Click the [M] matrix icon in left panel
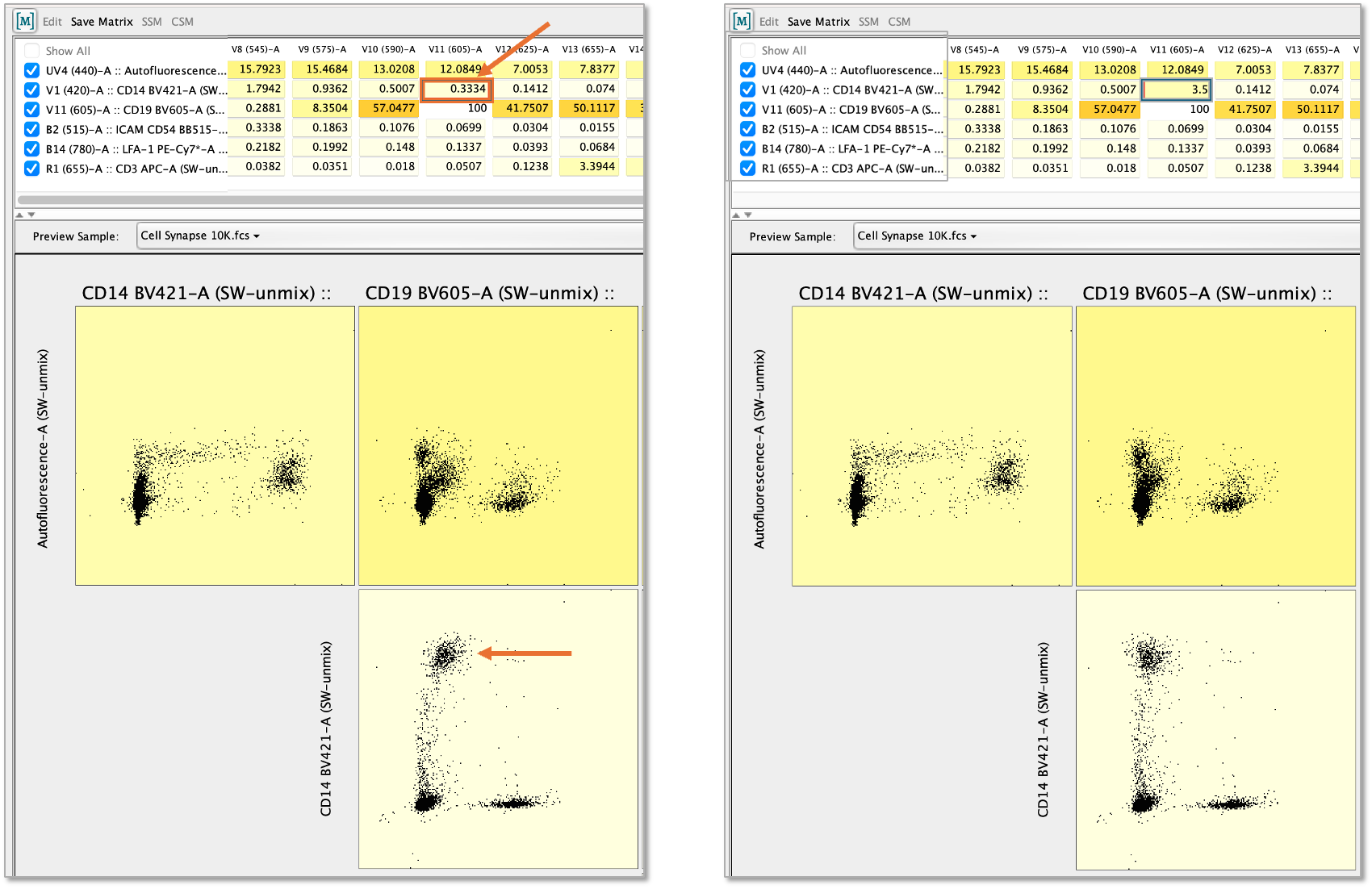 click(25, 21)
